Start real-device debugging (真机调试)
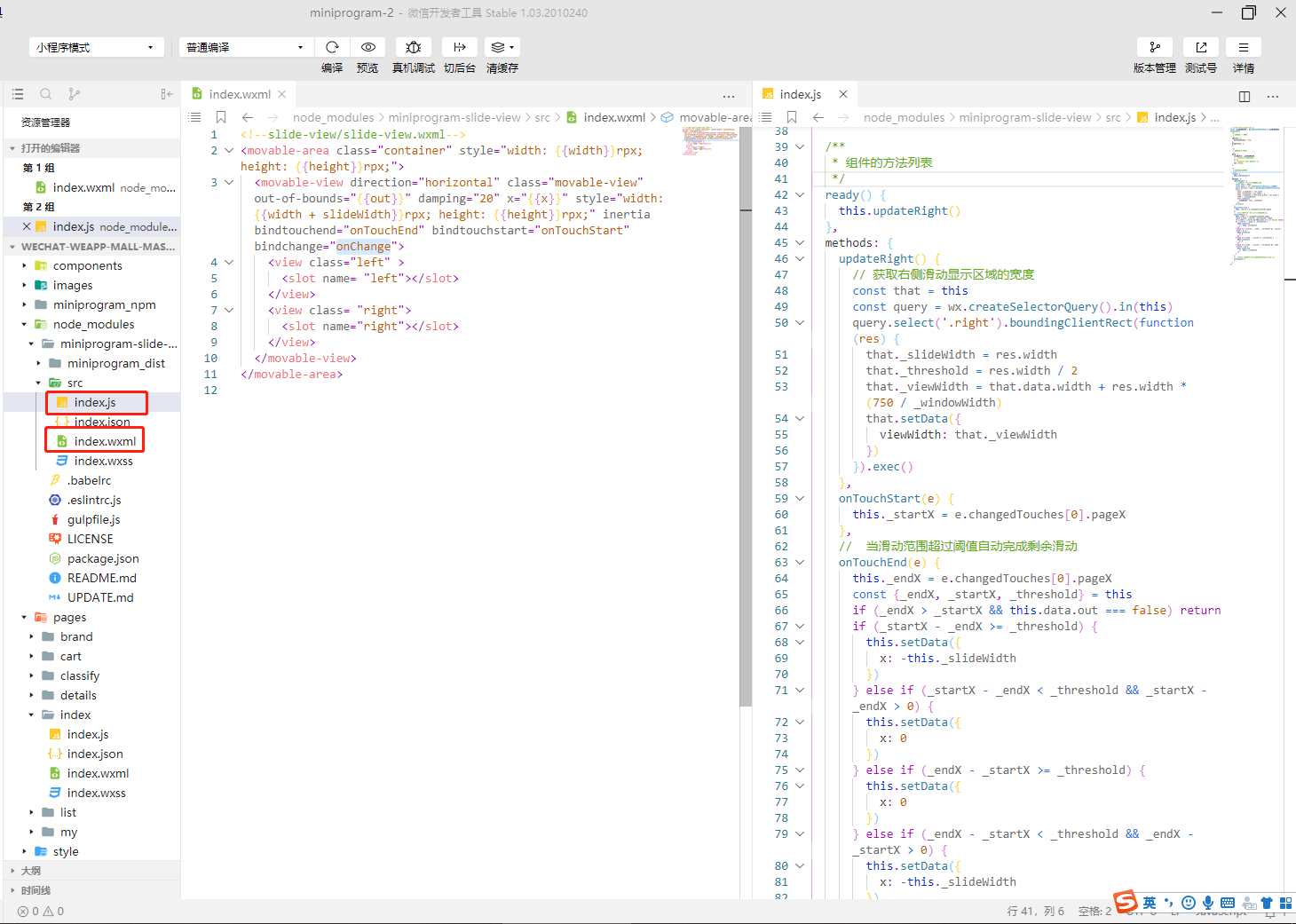1296x924 pixels. pos(414,47)
